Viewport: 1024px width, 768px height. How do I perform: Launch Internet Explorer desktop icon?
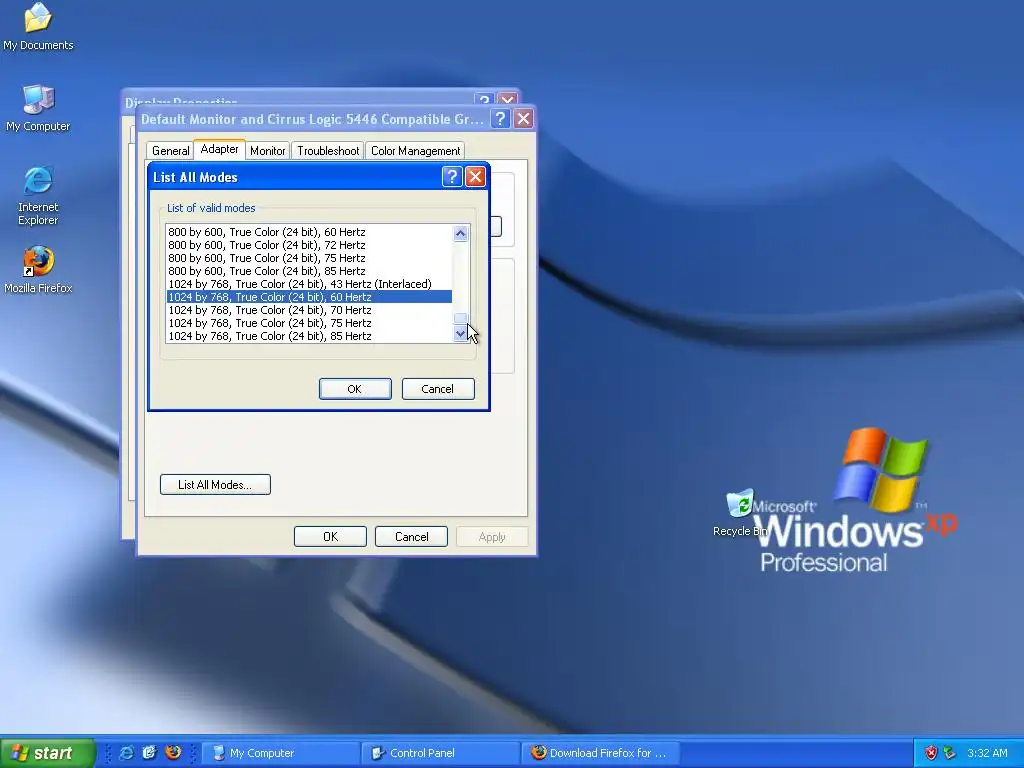tap(38, 196)
